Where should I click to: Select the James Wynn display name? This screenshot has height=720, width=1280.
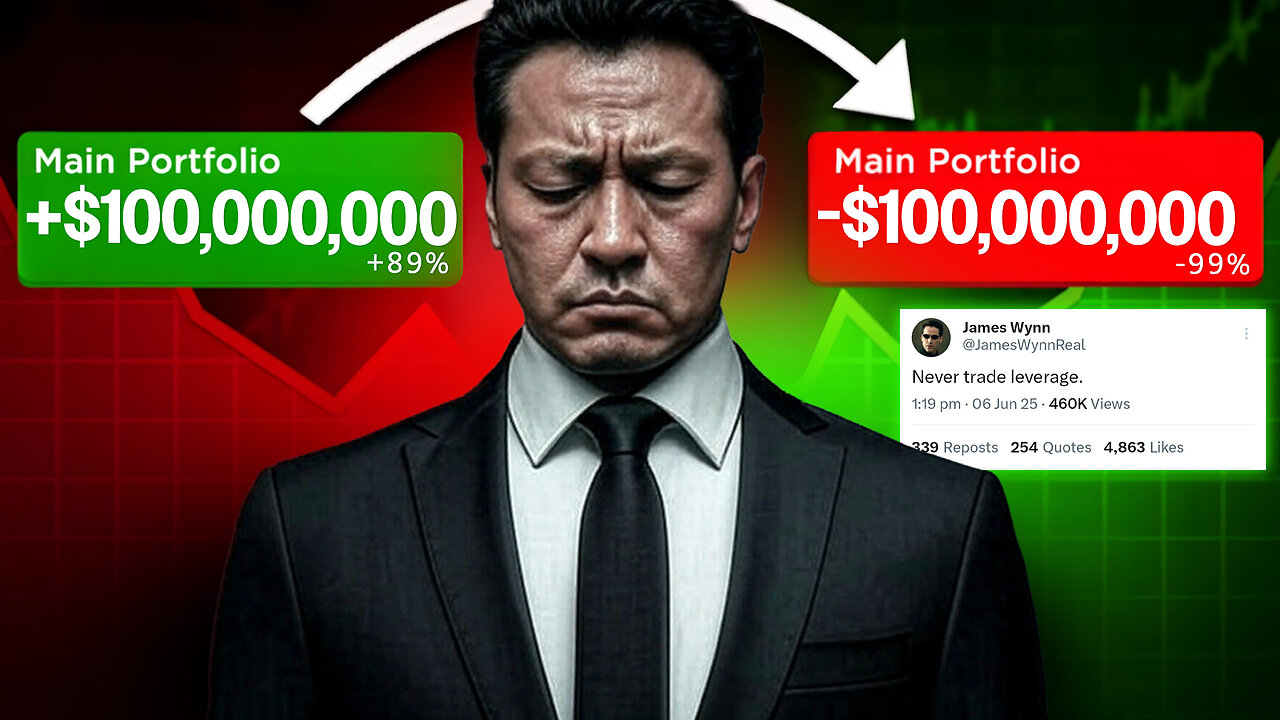click(x=1006, y=328)
